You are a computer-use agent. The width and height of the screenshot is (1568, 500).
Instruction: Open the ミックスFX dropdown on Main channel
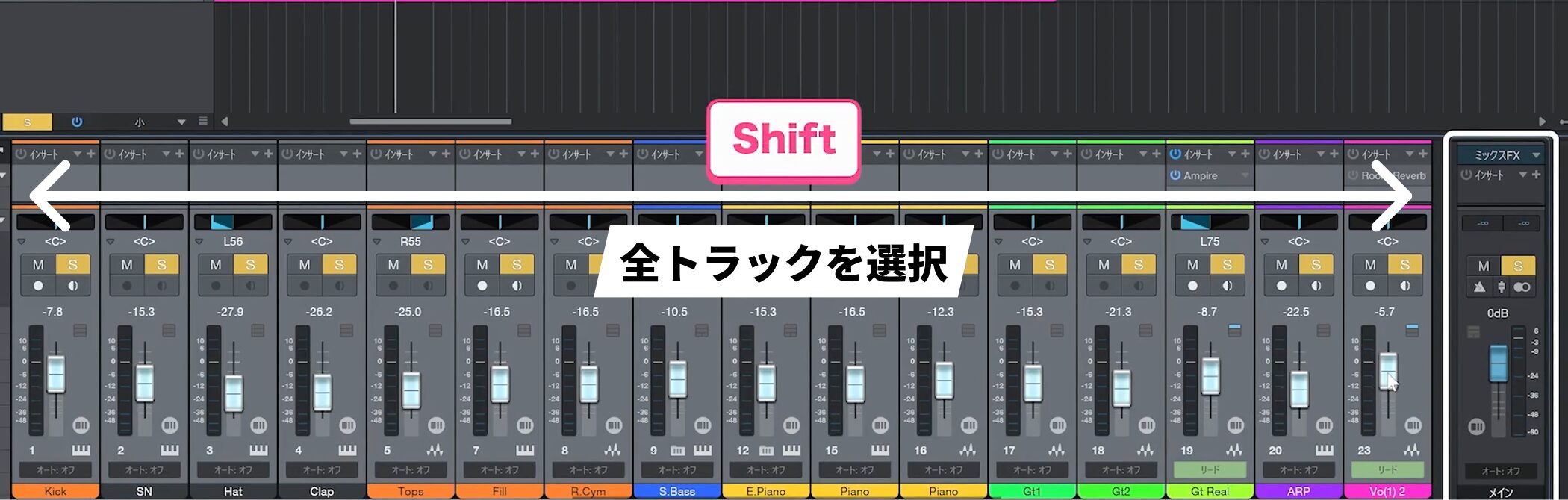pos(1536,155)
